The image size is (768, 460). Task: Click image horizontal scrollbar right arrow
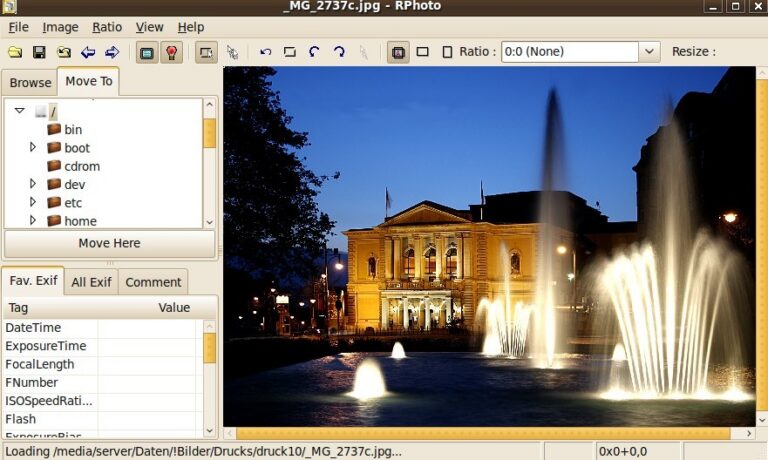tap(749, 433)
